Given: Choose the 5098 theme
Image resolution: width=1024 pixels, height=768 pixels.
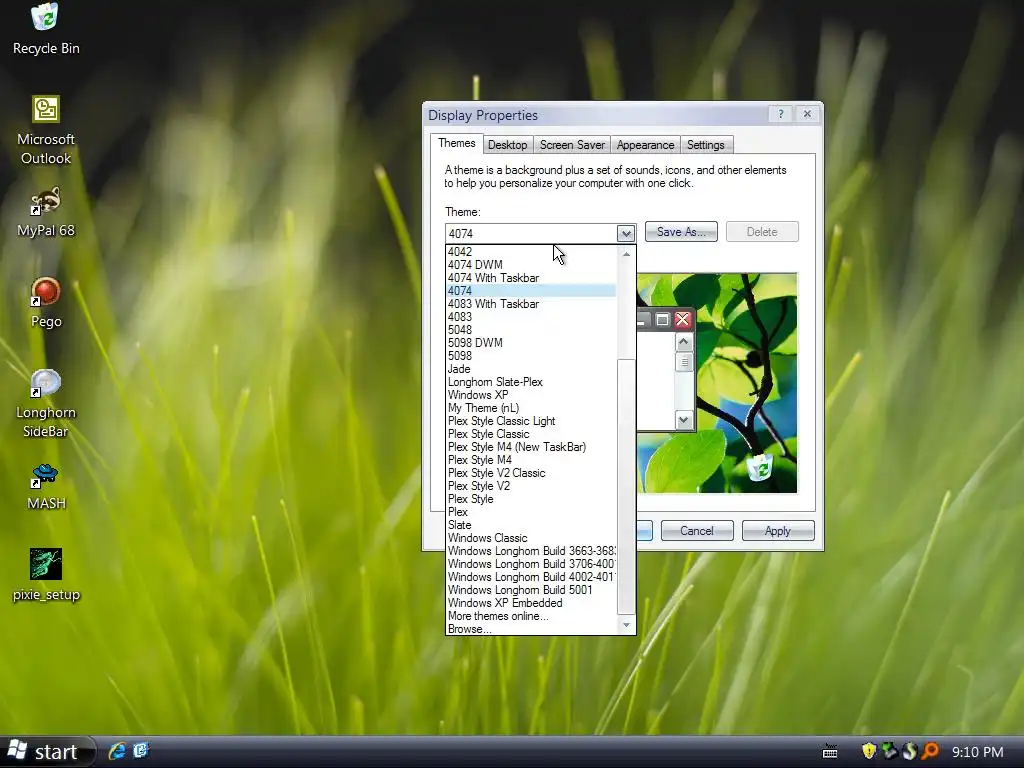Looking at the screenshot, I should [531, 356].
